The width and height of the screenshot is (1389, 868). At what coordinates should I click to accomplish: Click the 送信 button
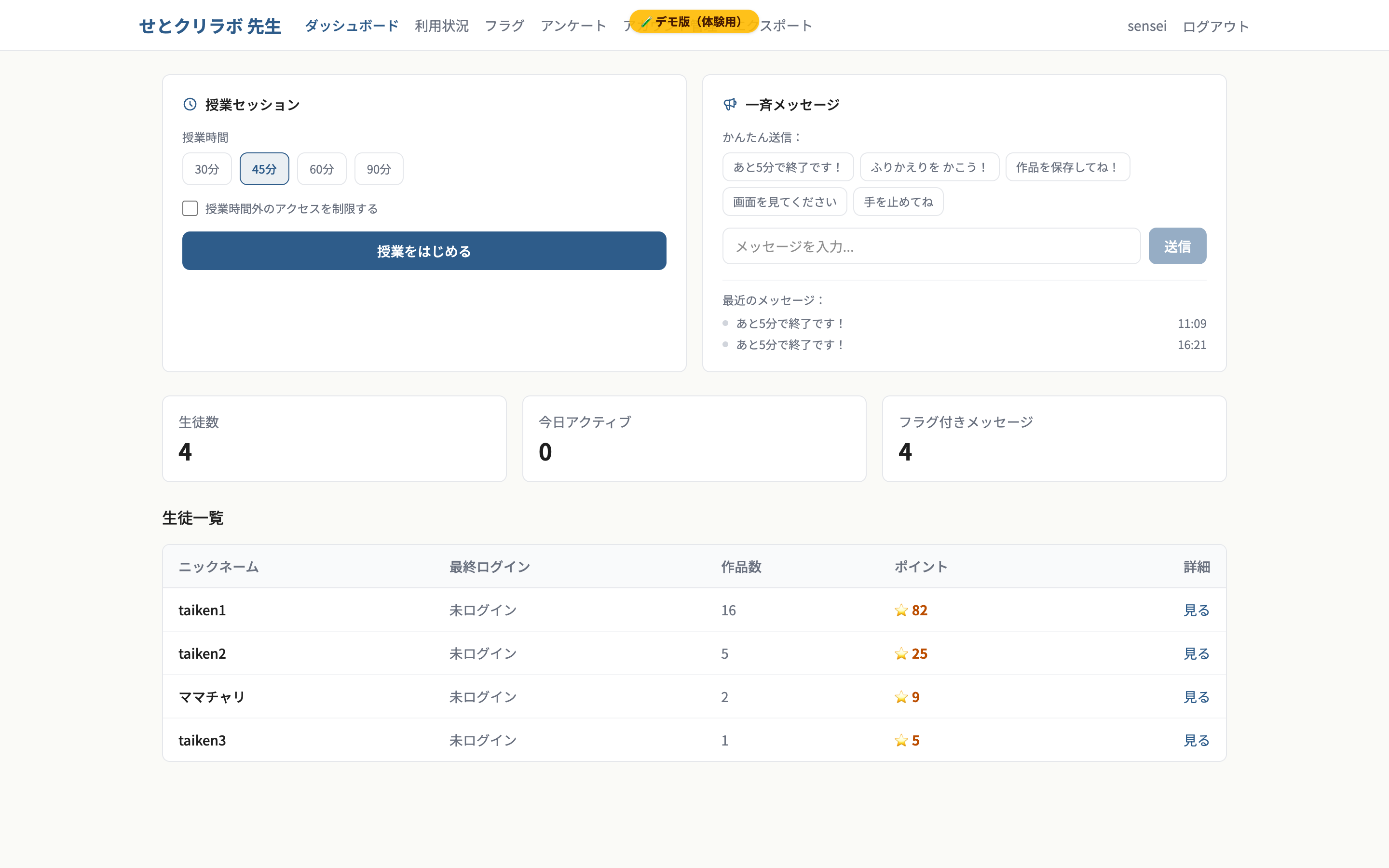point(1177,246)
